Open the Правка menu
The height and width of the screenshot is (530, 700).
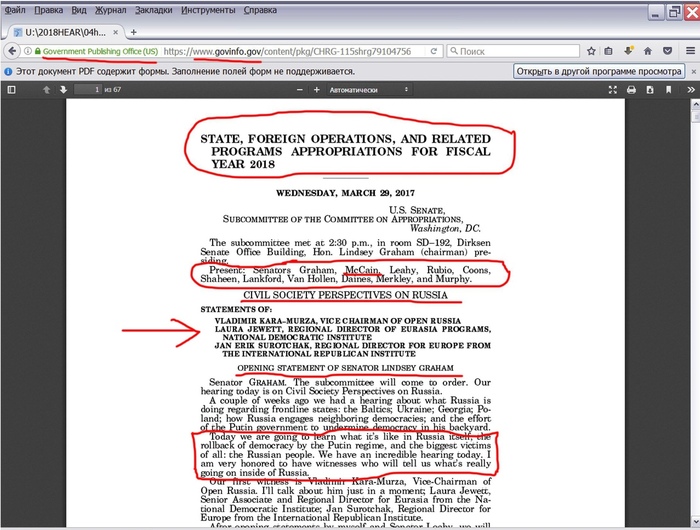(48, 10)
